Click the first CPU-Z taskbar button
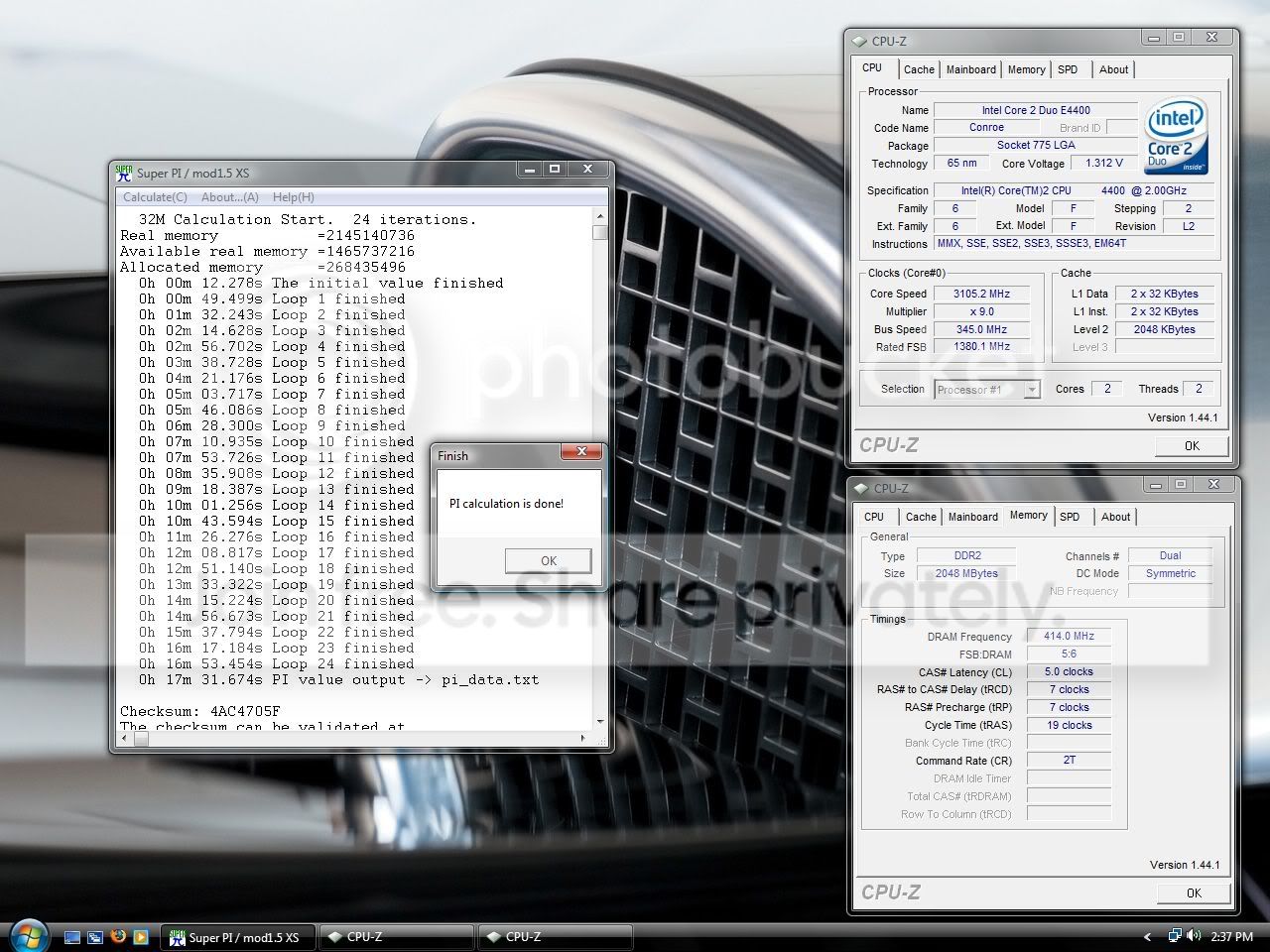This screenshot has height=952, width=1270. pyautogui.click(x=397, y=937)
